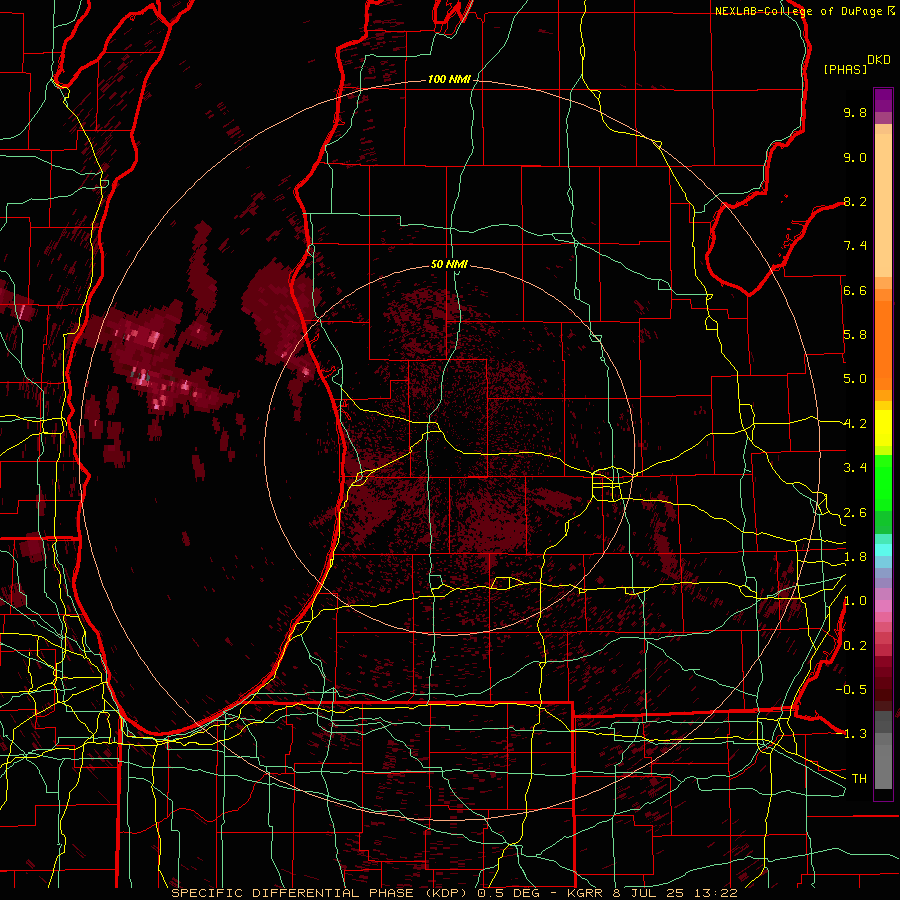Select the 7.4 scale value
Image resolution: width=900 pixels, height=900 pixels.
[x=855, y=246]
